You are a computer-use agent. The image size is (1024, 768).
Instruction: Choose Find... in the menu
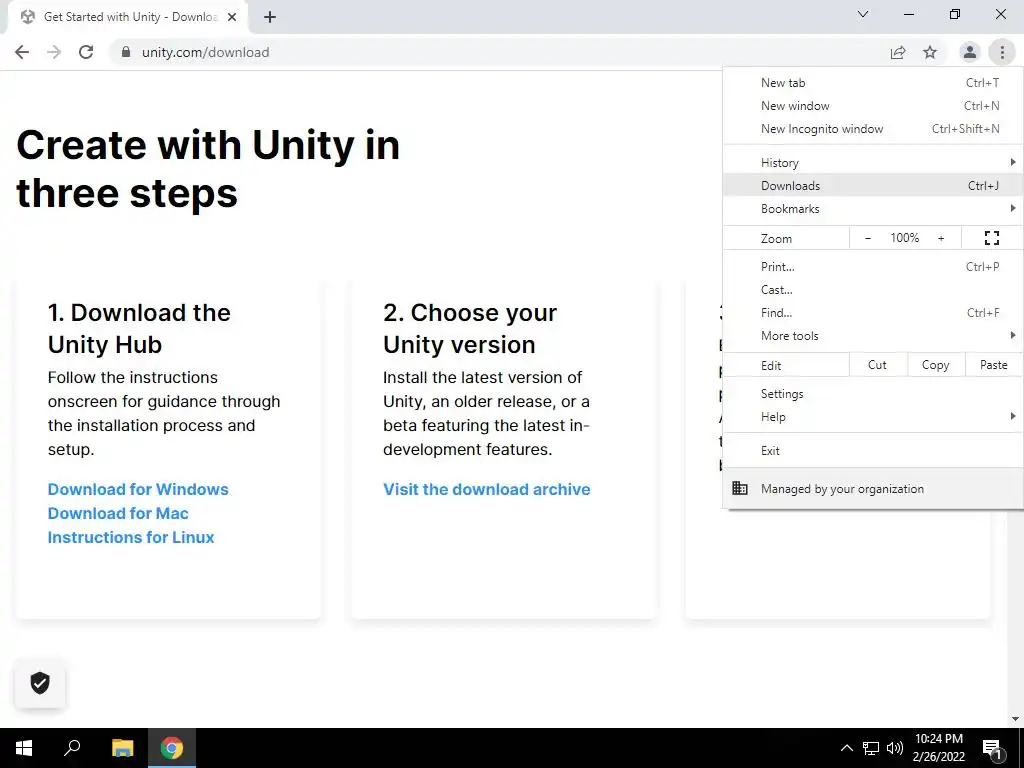873,312
